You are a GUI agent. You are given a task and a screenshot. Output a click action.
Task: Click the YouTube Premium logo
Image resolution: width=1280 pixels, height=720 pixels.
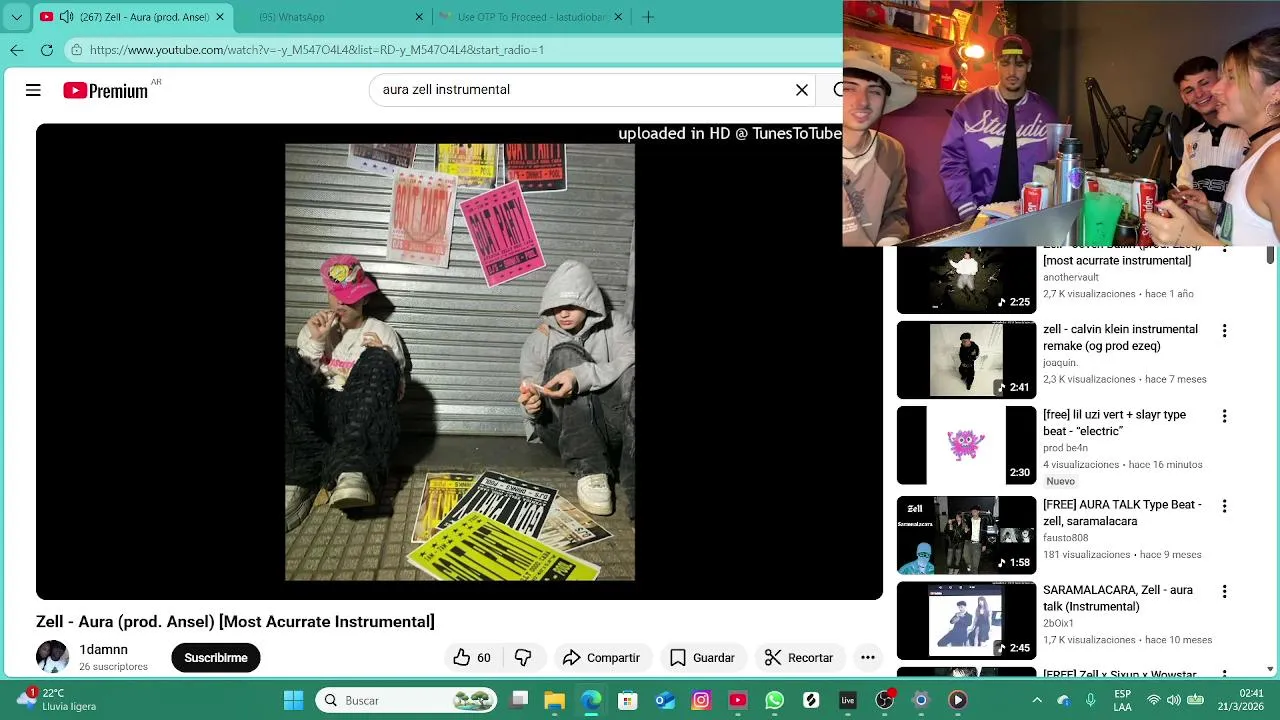106,90
